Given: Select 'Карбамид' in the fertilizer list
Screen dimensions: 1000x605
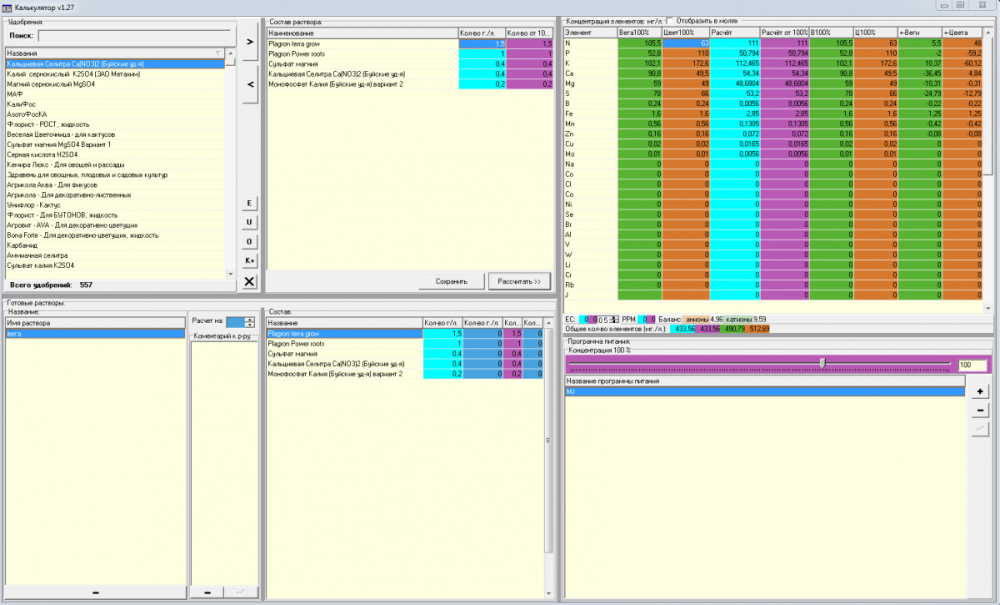Looking at the screenshot, I should pyautogui.click(x=22, y=245).
